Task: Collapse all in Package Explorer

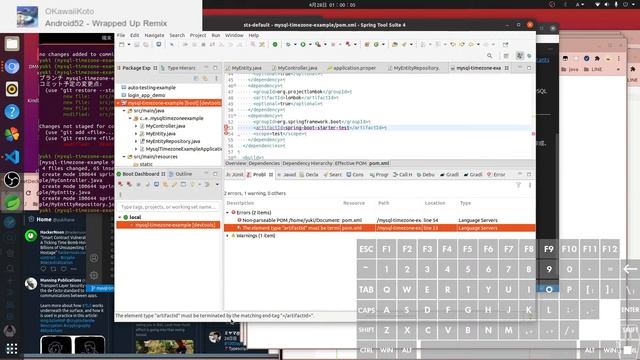Action: pos(196,78)
